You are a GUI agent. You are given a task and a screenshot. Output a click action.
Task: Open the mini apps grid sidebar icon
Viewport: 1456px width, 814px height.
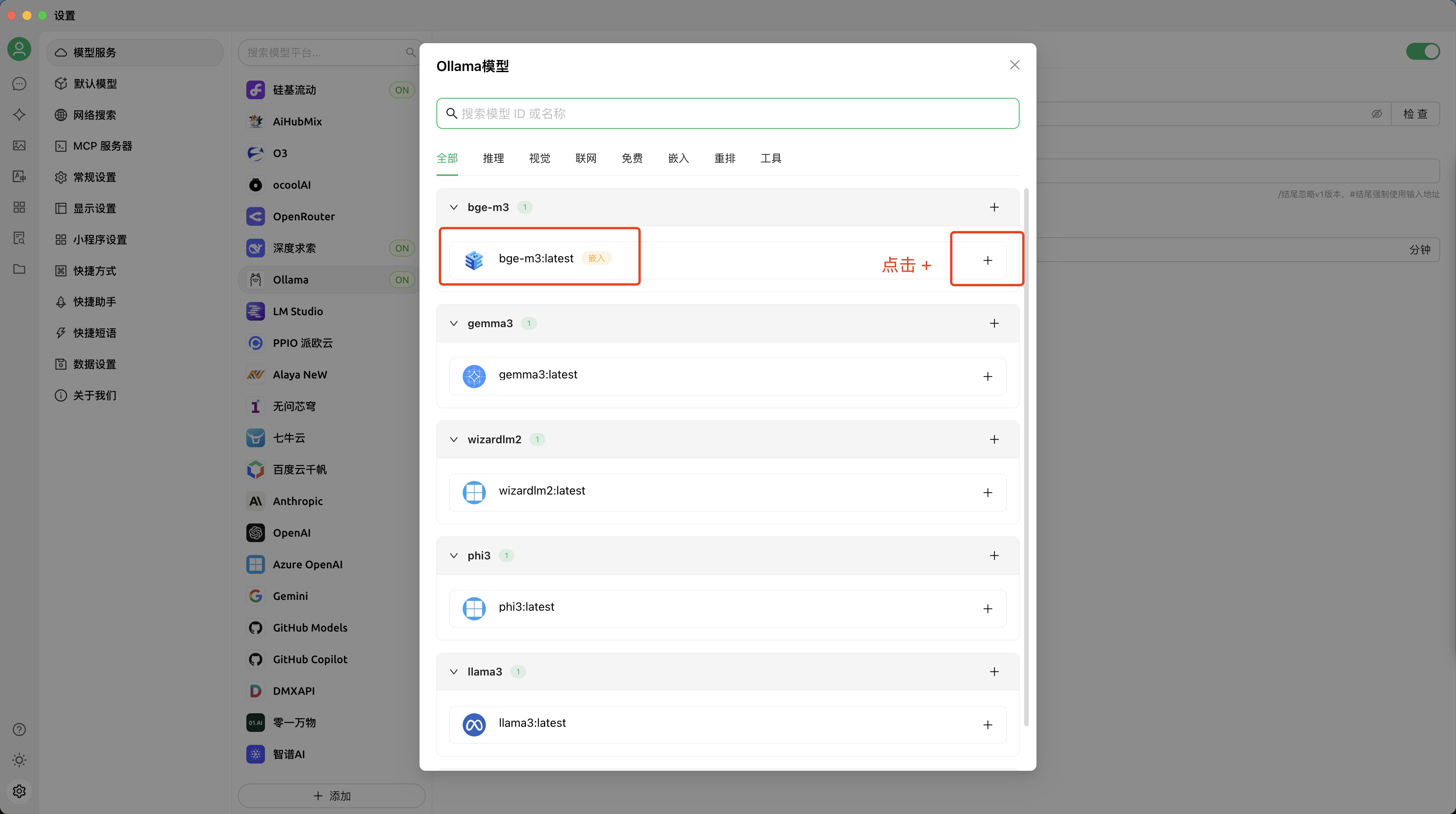point(19,207)
